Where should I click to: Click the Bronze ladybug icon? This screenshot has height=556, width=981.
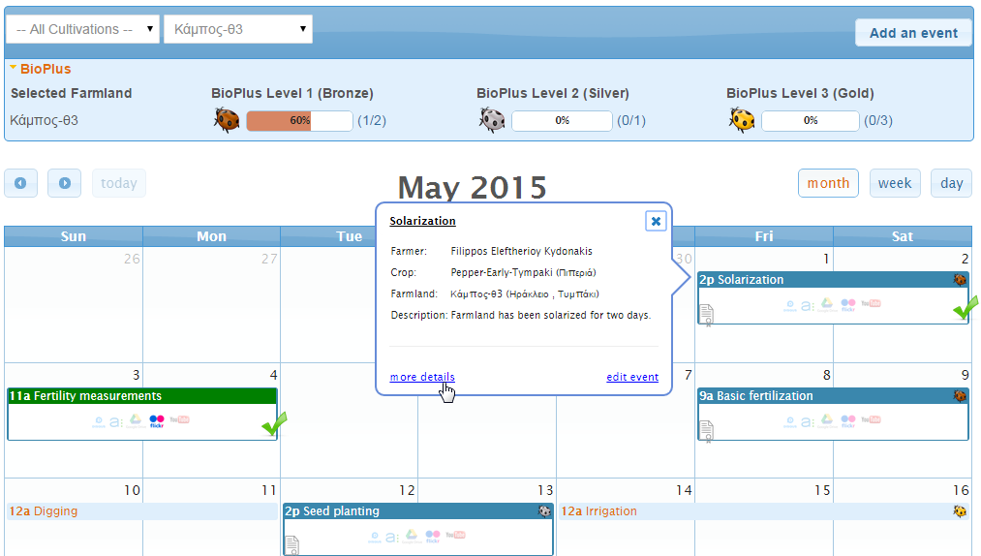[226, 119]
